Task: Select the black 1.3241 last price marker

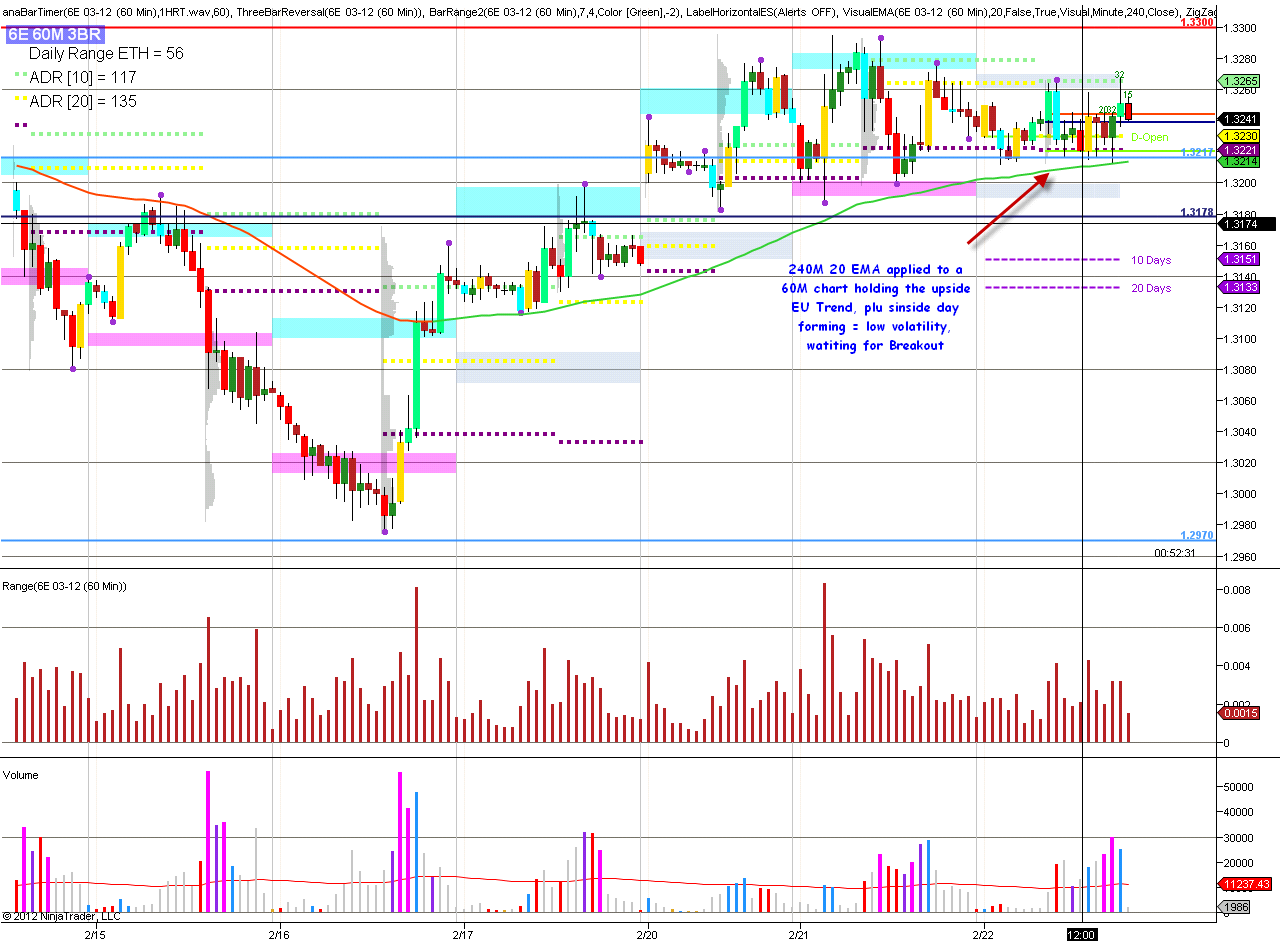Action: point(1239,121)
